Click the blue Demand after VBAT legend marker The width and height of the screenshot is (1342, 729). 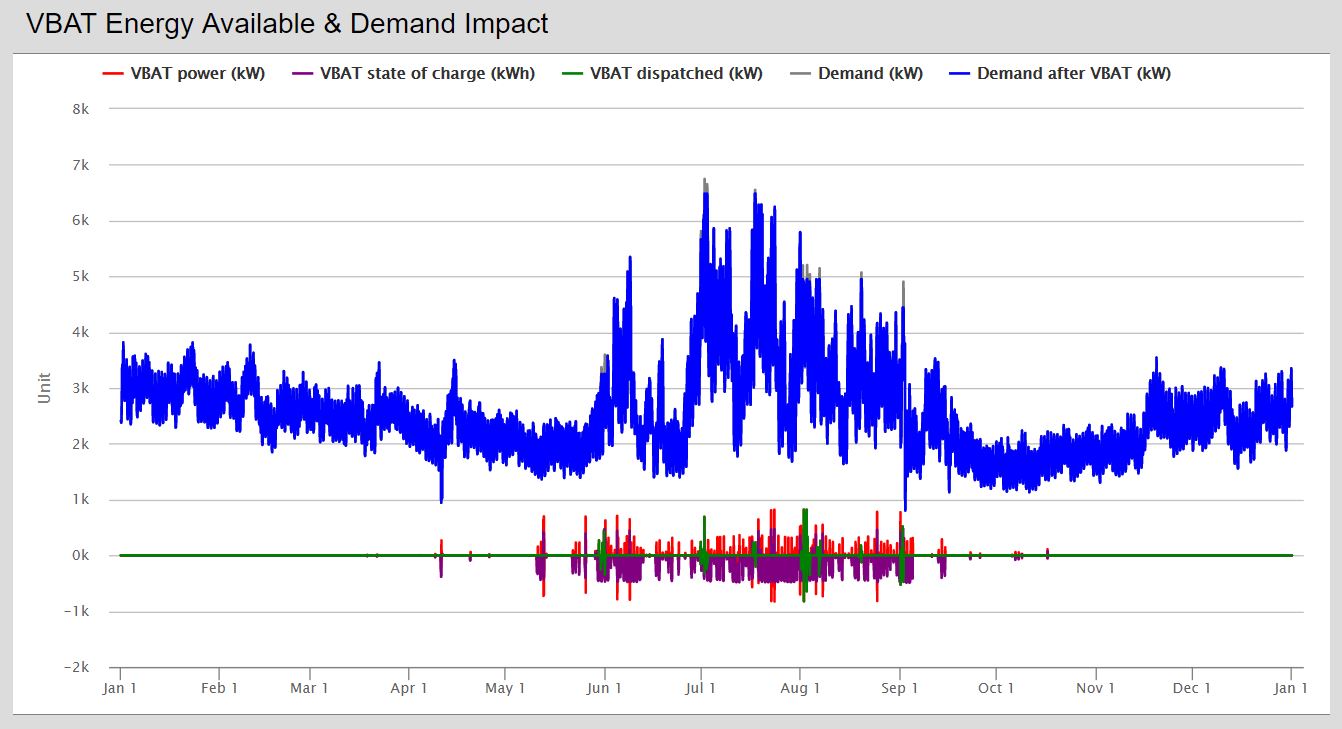pos(959,74)
